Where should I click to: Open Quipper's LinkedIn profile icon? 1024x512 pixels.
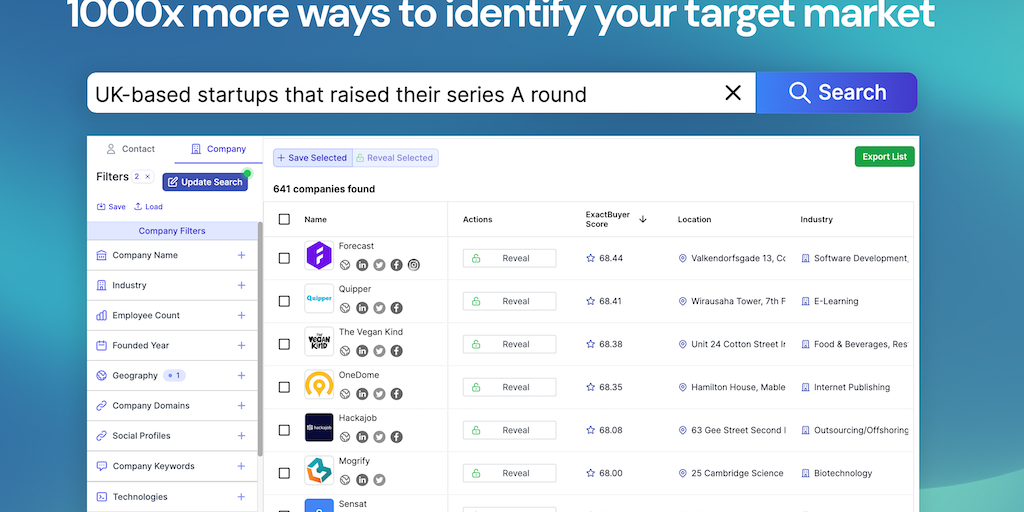click(362, 308)
